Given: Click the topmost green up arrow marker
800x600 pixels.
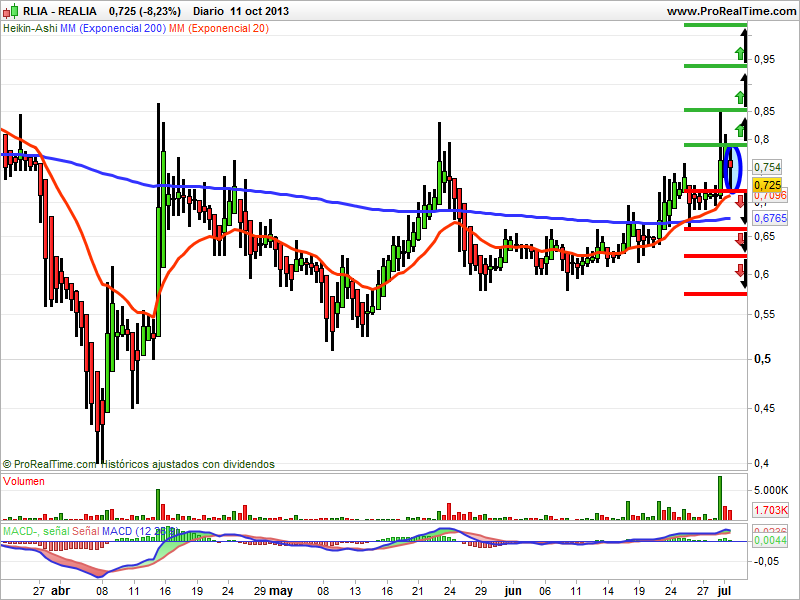Looking at the screenshot, I should 740,52.
